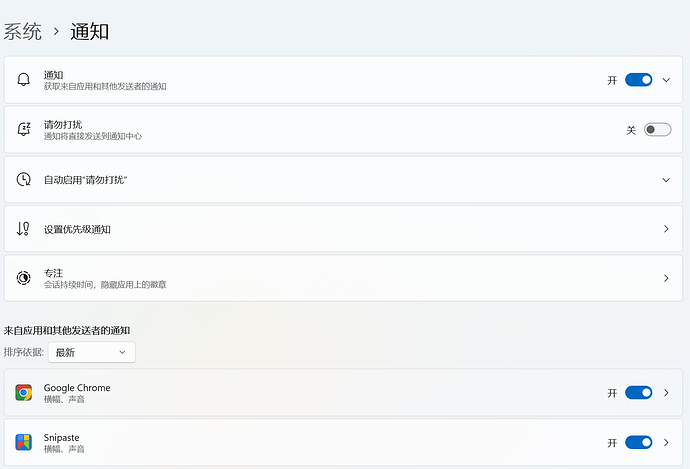Click the 开 label beside 通知 toggle
Image resolution: width=690 pixels, height=469 pixels.
[x=612, y=81]
